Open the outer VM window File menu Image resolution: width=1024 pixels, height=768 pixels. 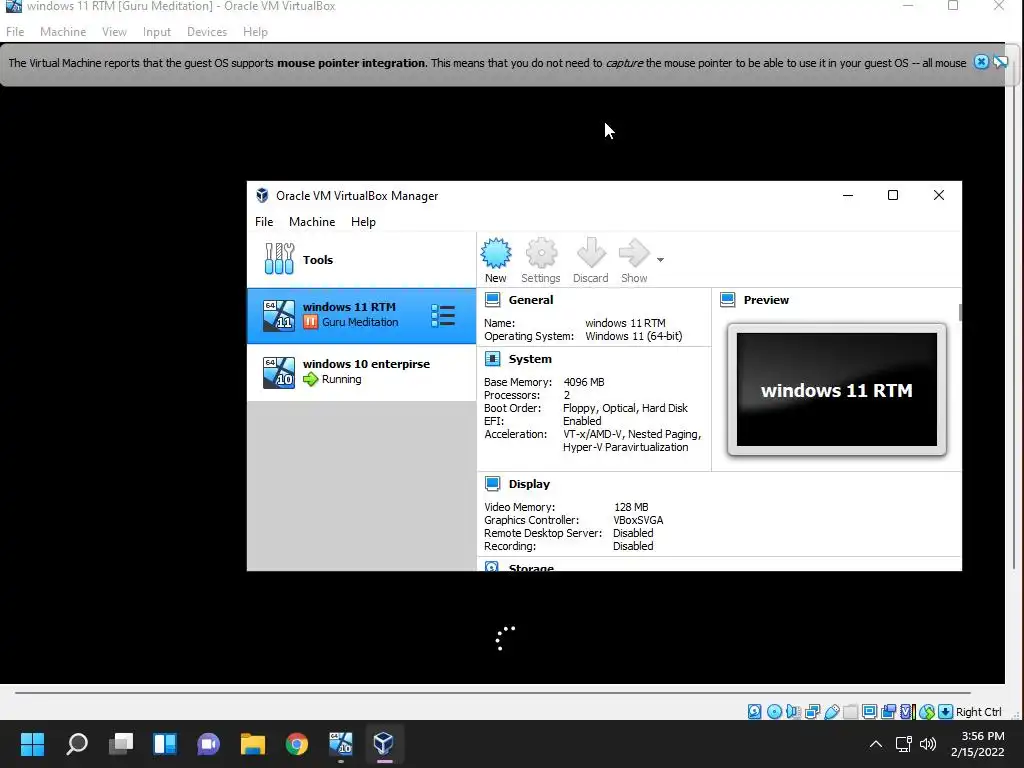[15, 31]
